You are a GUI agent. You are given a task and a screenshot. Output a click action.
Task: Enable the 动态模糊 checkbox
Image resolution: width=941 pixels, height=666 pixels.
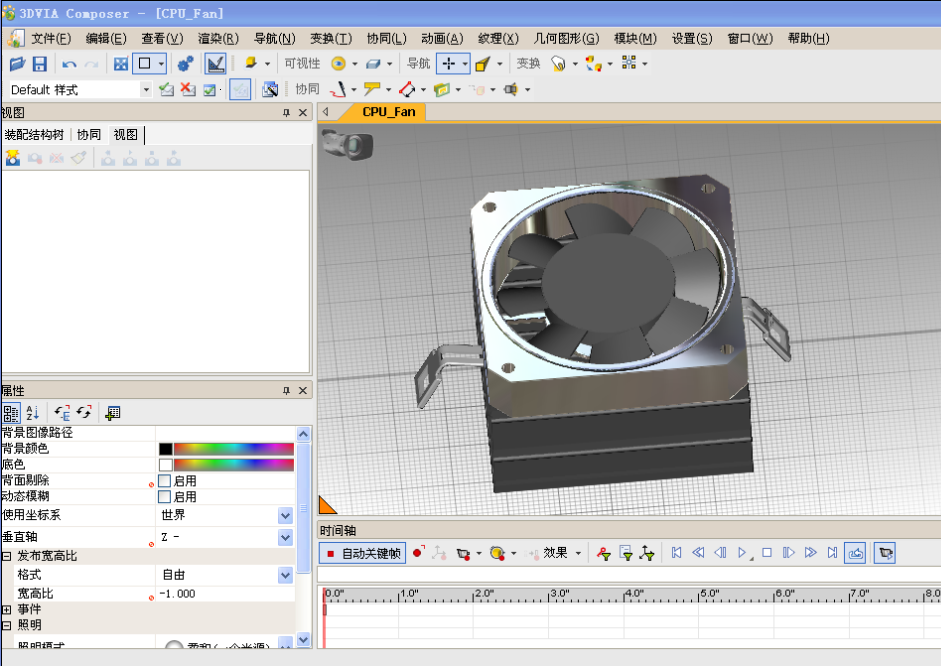[165, 496]
